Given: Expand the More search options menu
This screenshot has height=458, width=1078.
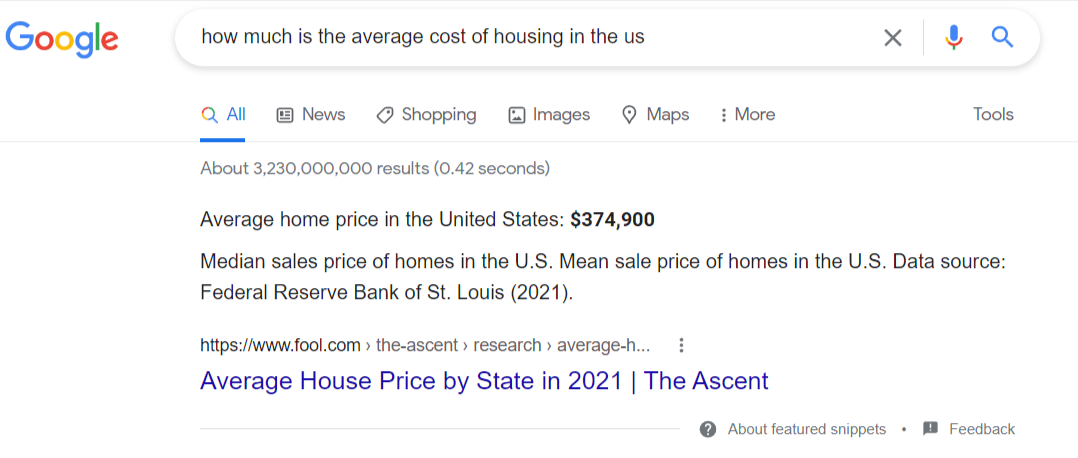Looking at the screenshot, I should coord(747,115).
